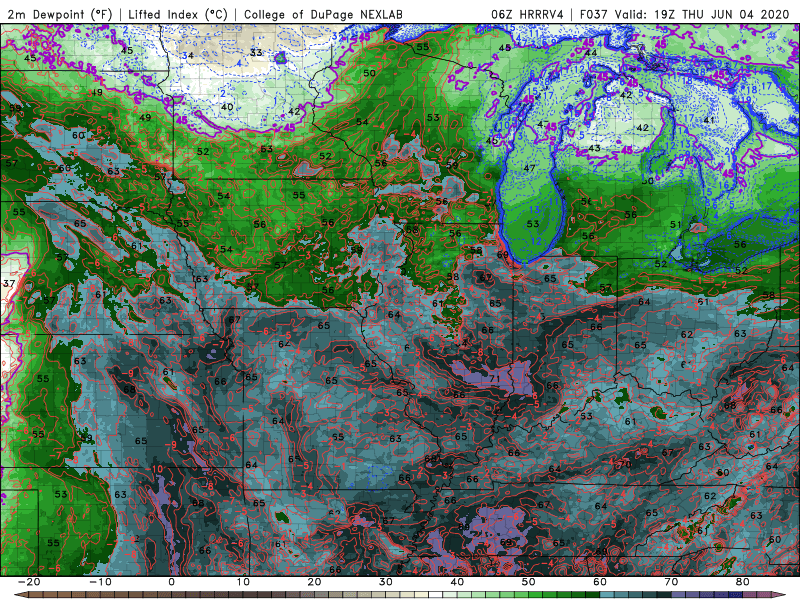800x600 pixels.
Task: Click the '51' dewpoint value on the map
Action: [x=676, y=224]
